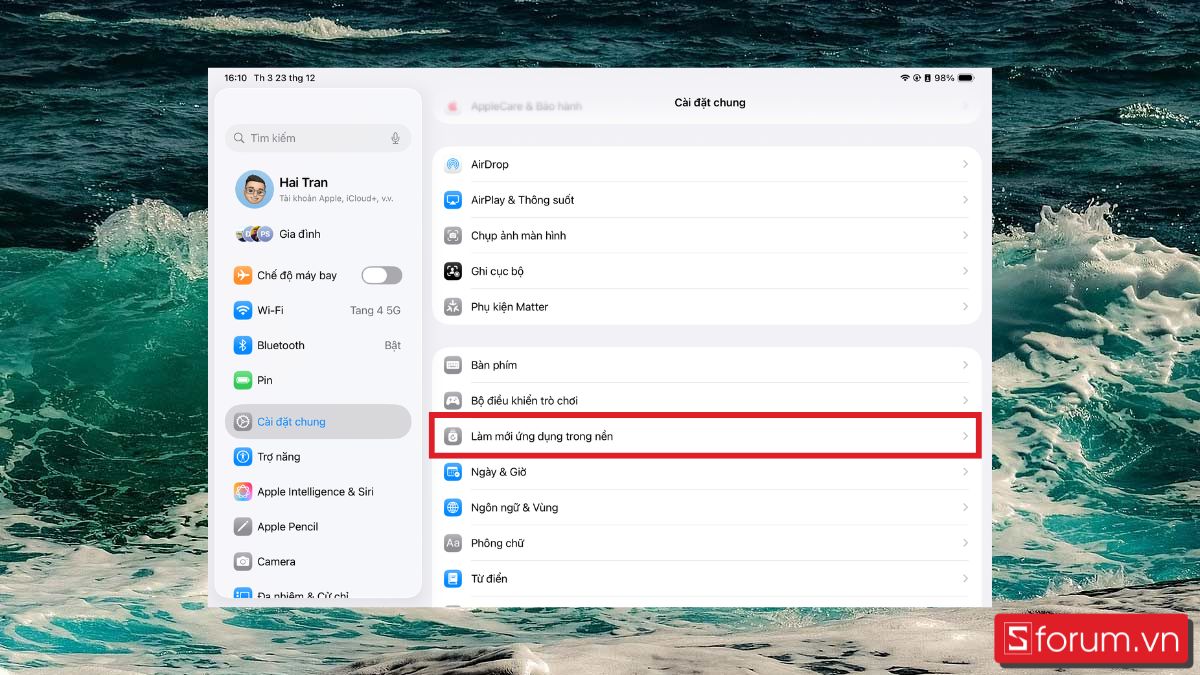This screenshot has height=675, width=1200.
Task: Click the airplane mode icon in sidebar
Action: pos(243,275)
